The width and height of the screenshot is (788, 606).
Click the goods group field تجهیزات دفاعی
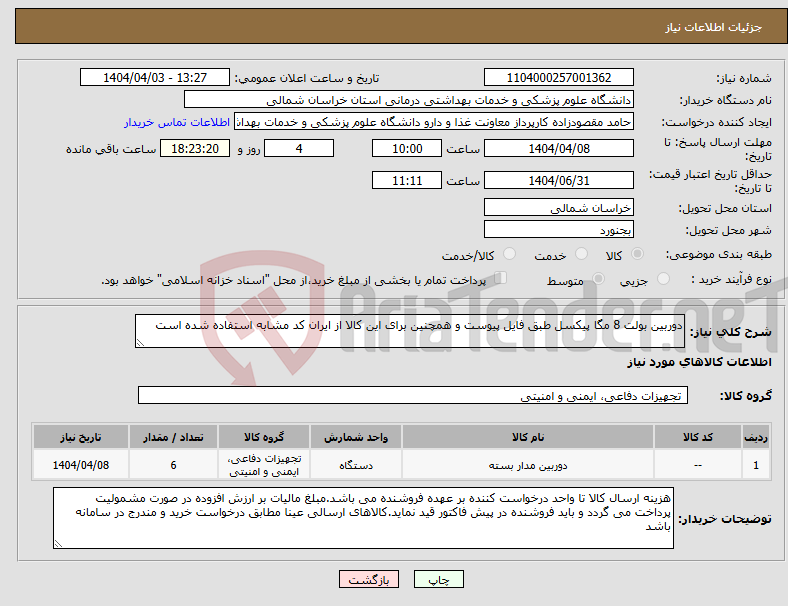413,395
